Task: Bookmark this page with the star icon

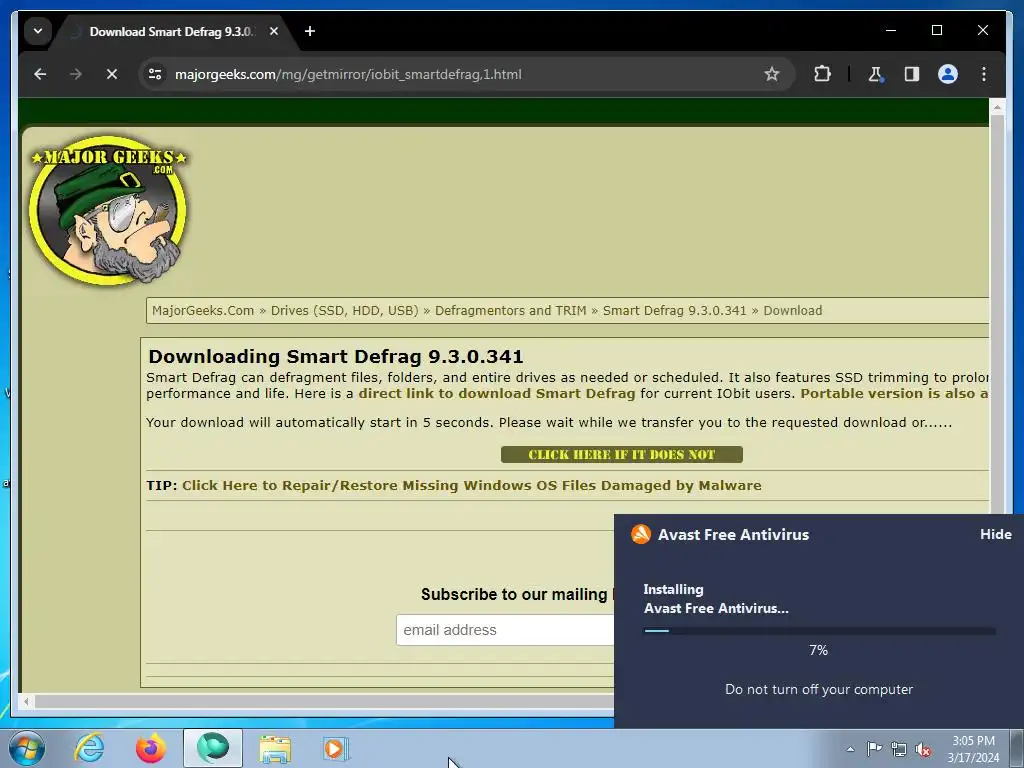Action: pos(771,74)
